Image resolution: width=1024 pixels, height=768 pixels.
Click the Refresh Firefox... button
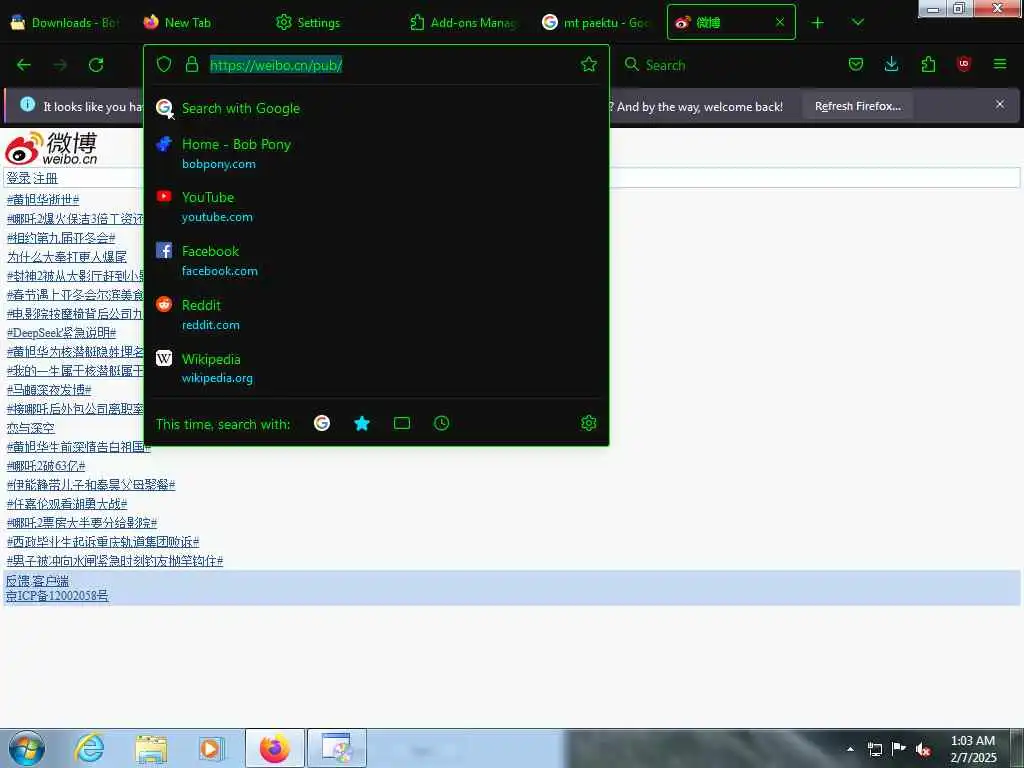pos(857,106)
